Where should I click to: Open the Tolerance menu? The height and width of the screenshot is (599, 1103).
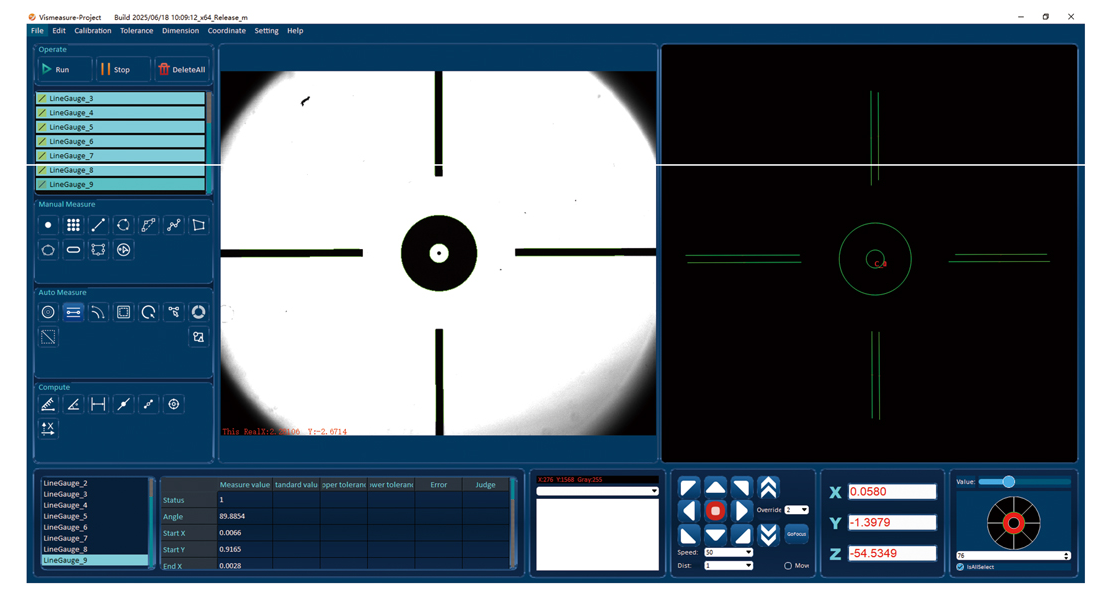click(x=137, y=31)
